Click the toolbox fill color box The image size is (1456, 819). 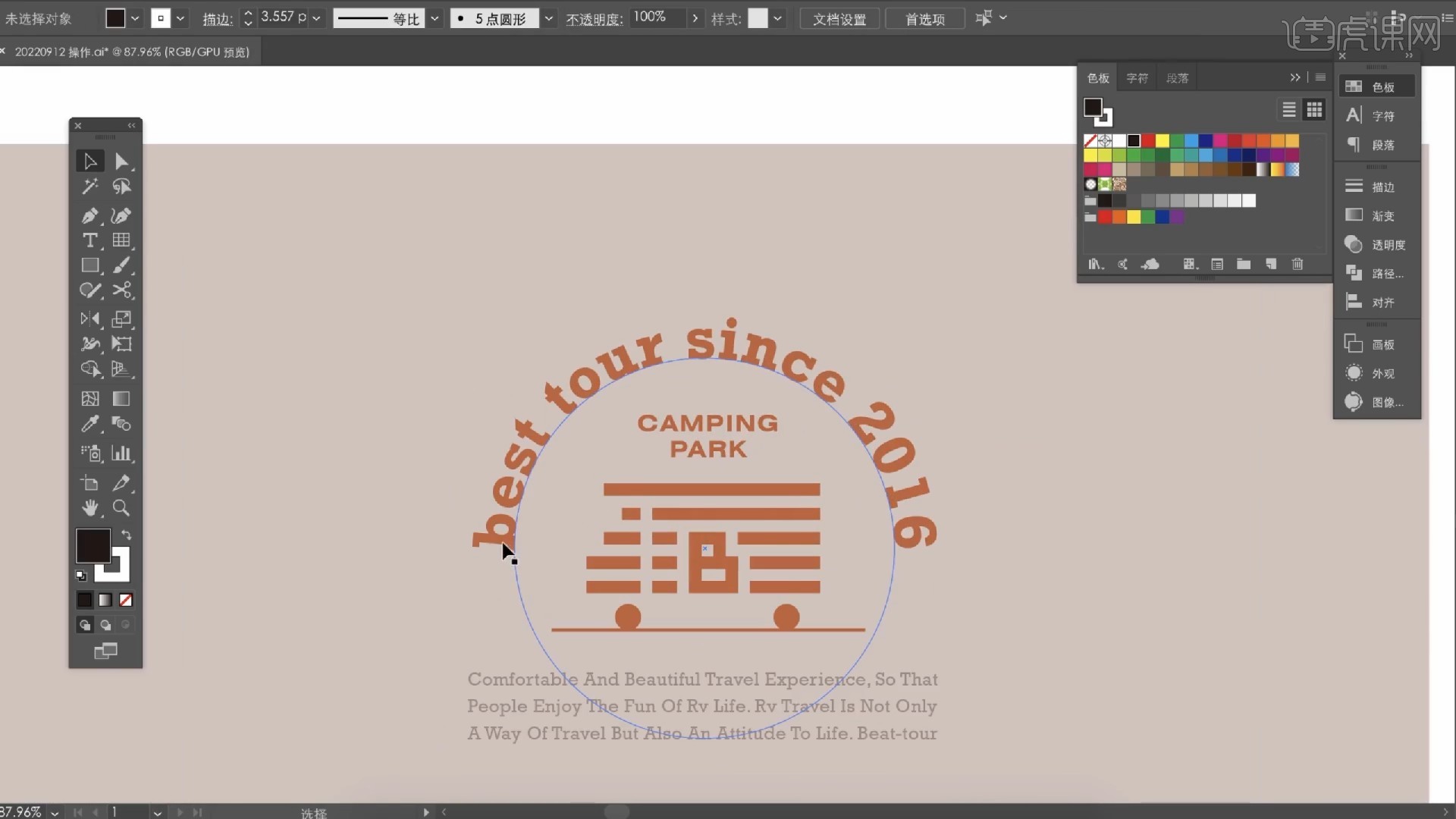click(x=93, y=546)
